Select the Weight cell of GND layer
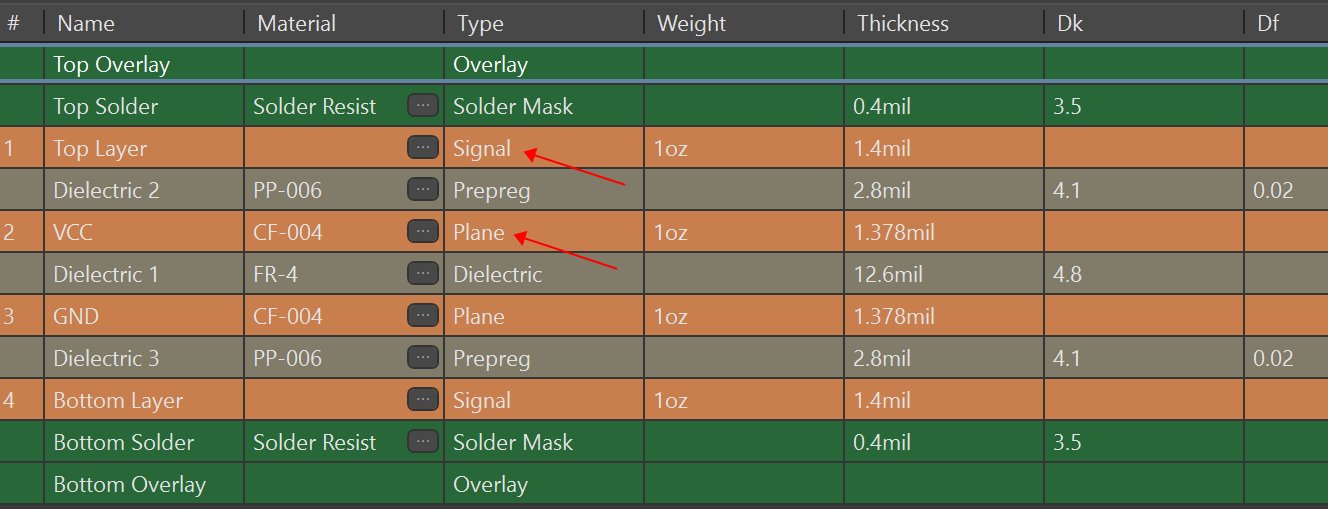 (x=671, y=316)
